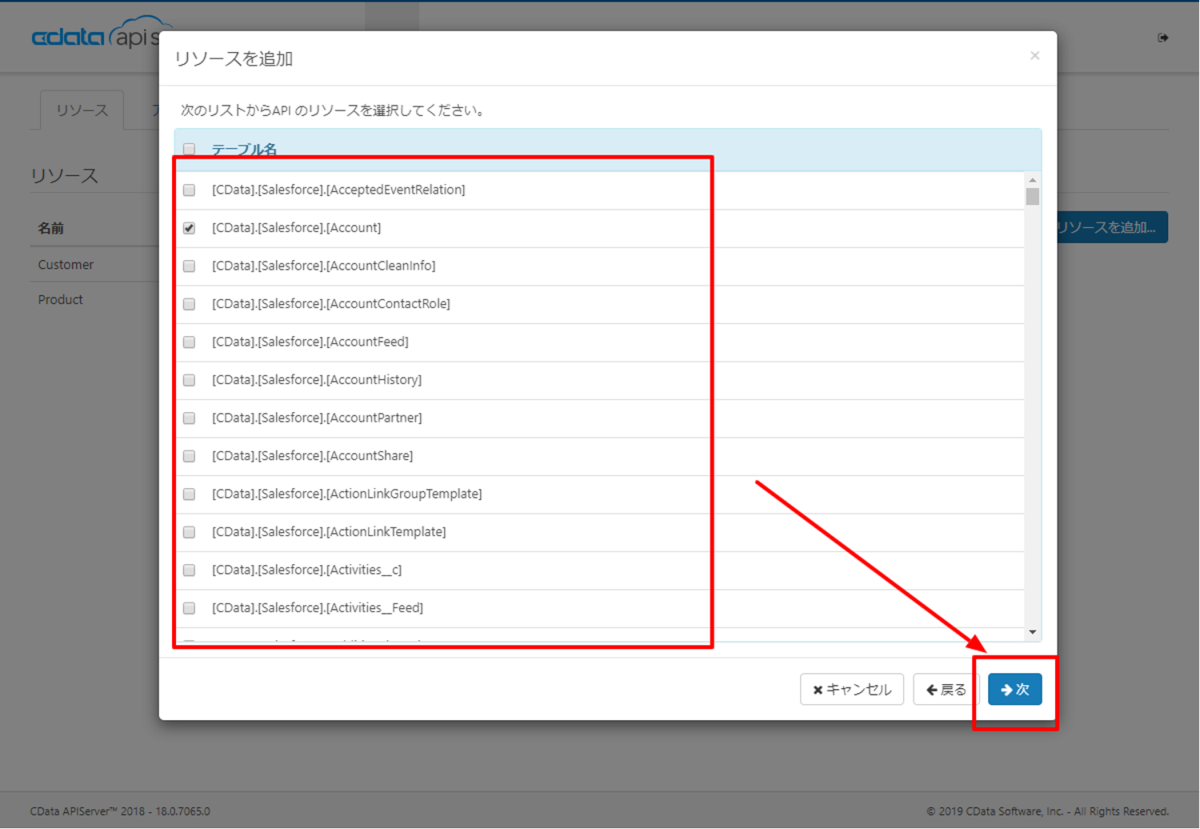Check the ActionLinkTemplate checkbox
The image size is (1200, 829).
[189, 532]
